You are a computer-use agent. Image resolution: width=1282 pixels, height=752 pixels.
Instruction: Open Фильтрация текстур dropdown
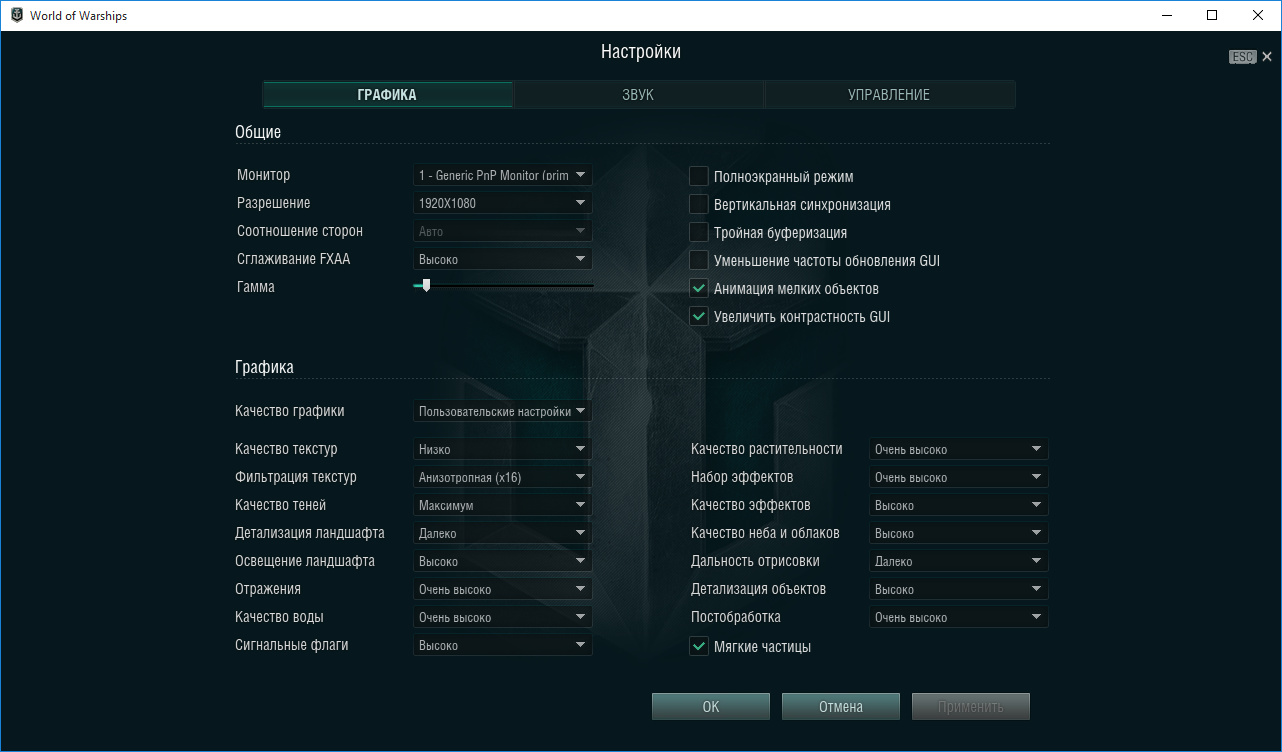503,477
